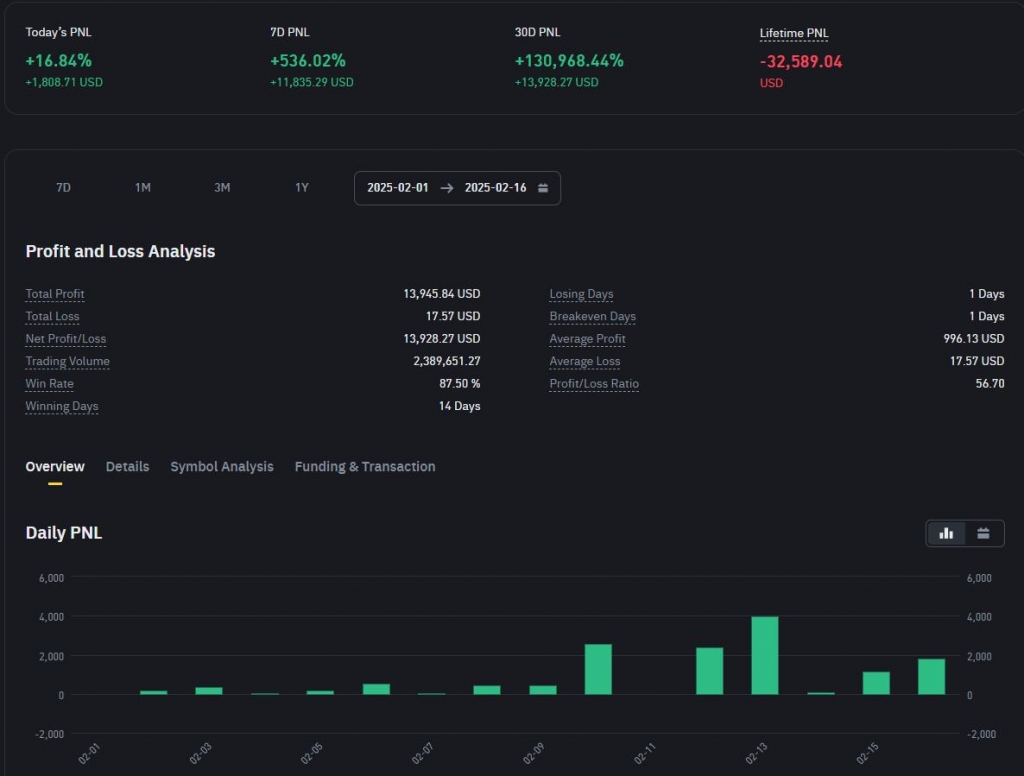Open the Details tab
This screenshot has height=776, width=1024.
(x=127, y=467)
